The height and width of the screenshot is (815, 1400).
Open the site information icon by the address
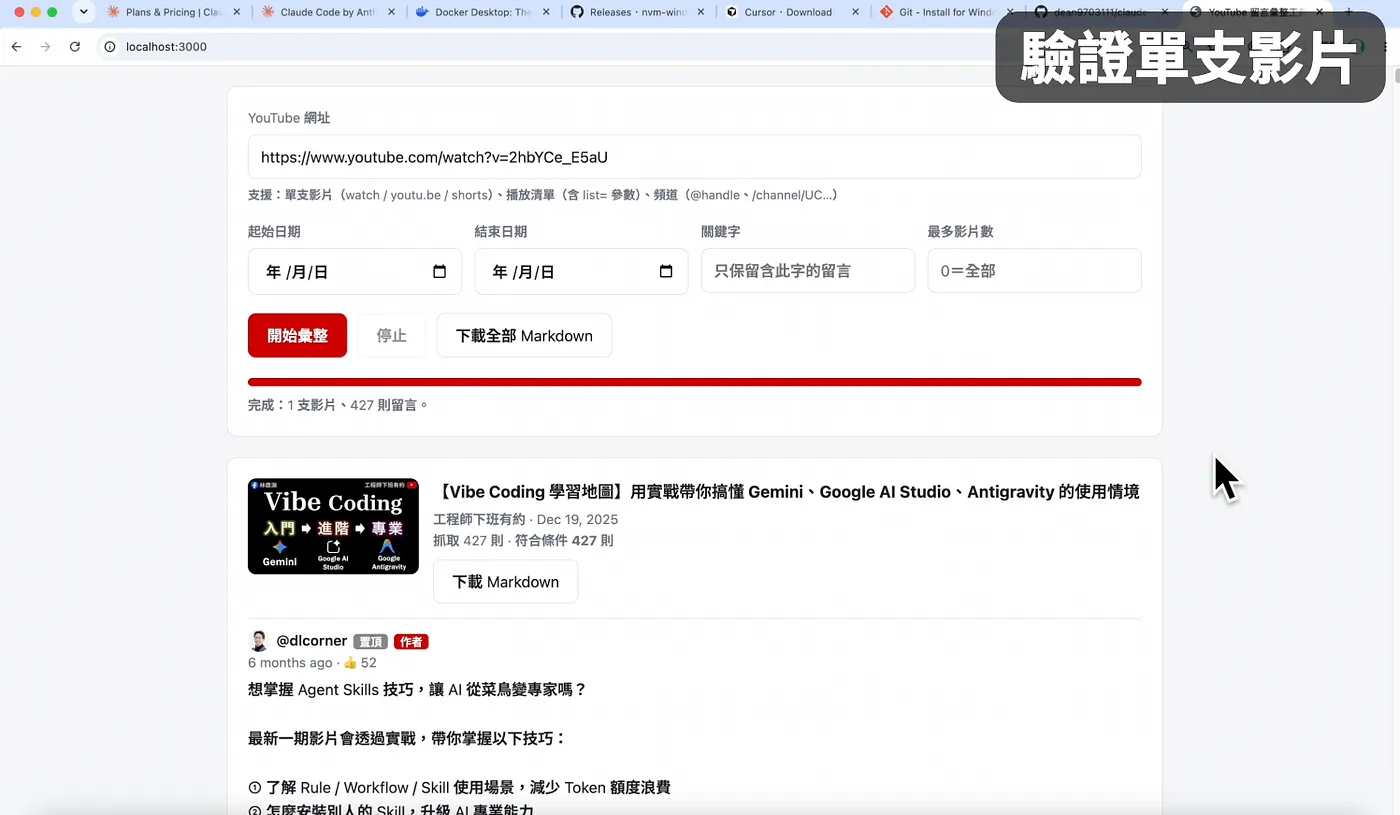tap(110, 47)
